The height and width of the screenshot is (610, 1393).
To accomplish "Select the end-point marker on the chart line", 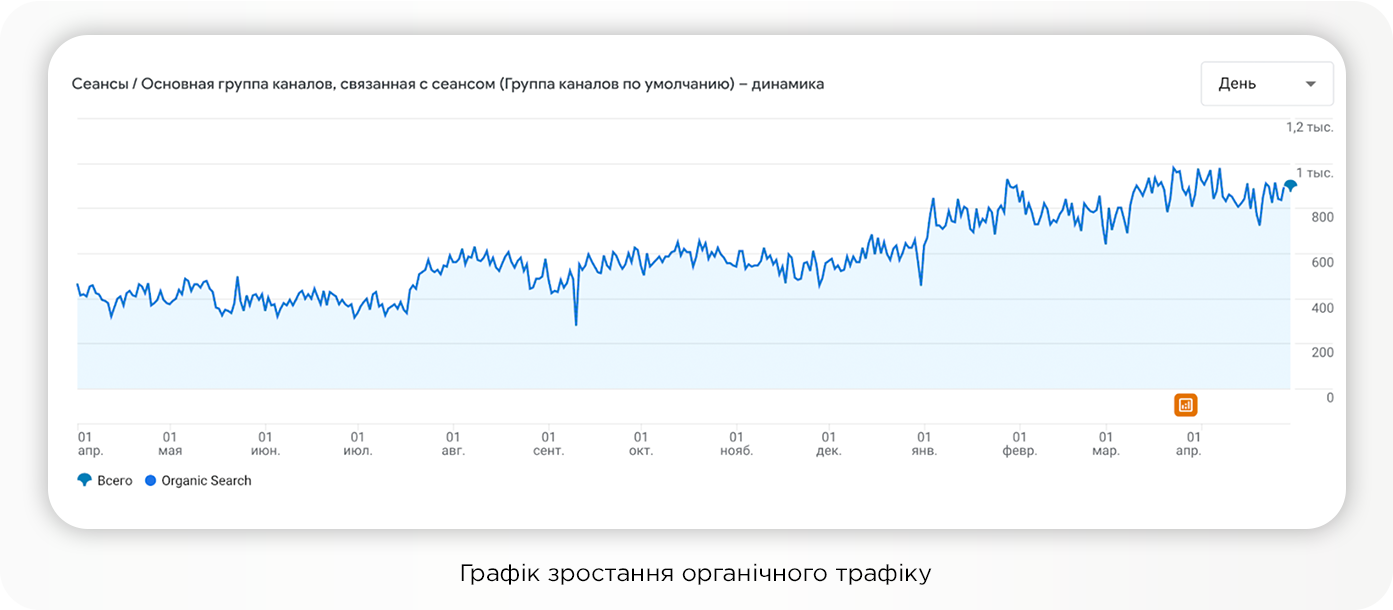I will point(1290,185).
